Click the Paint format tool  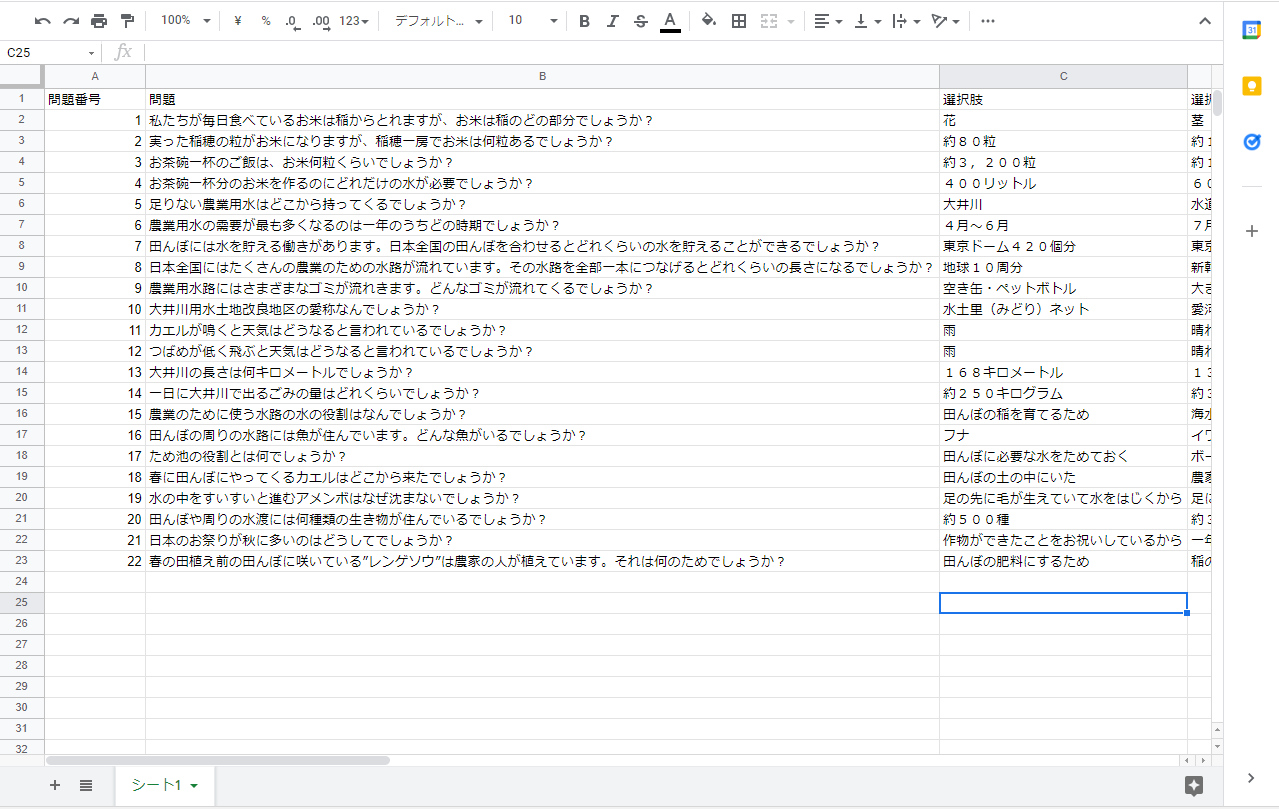(x=128, y=20)
